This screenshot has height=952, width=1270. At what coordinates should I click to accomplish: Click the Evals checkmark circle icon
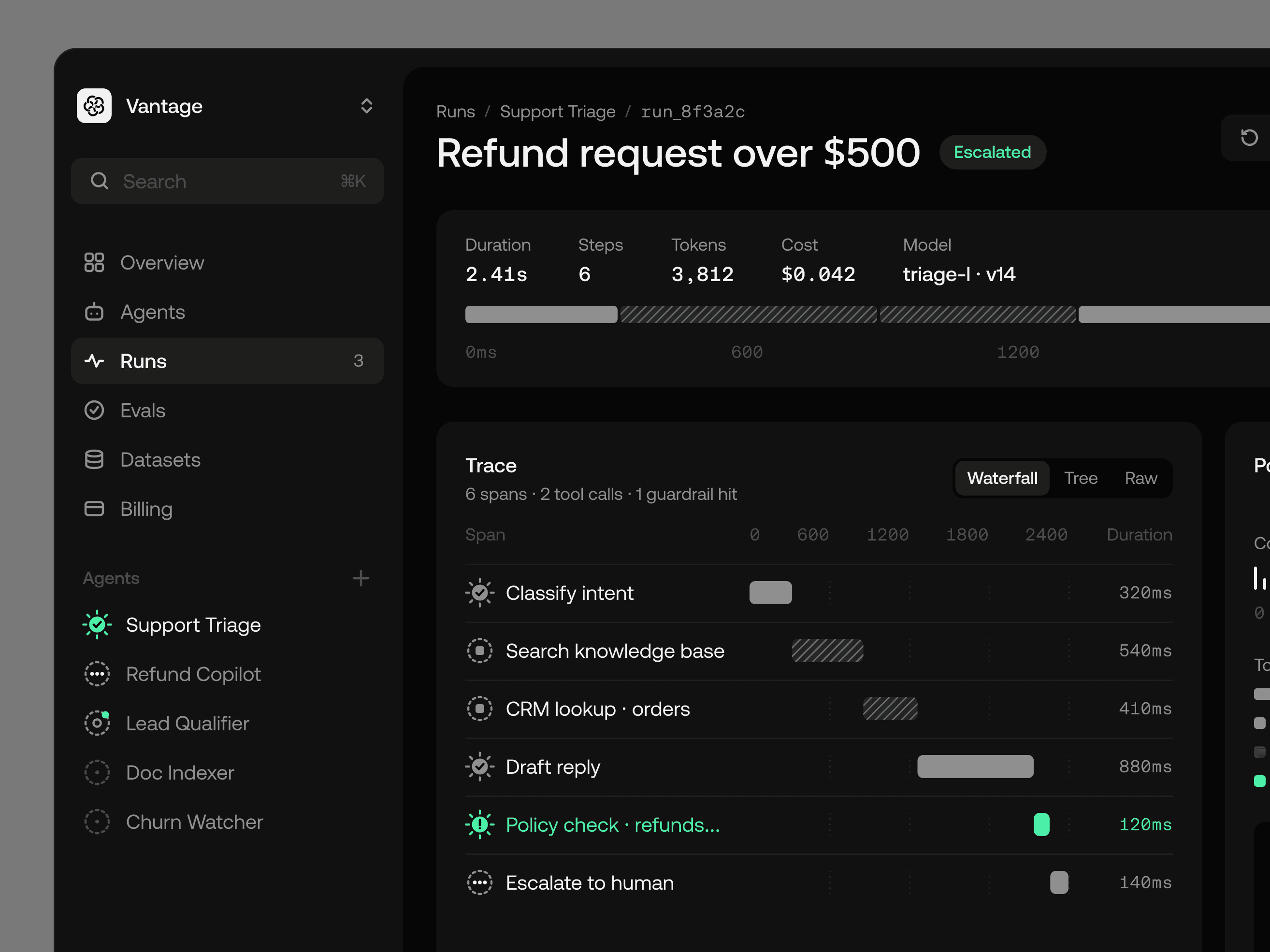(x=94, y=410)
